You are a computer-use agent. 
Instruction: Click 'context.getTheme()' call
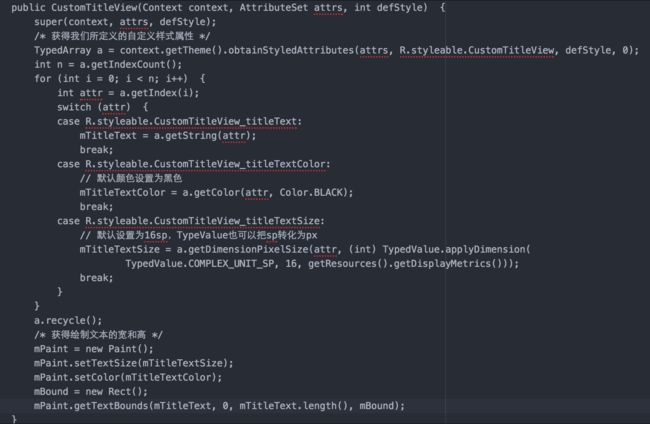tap(171, 50)
